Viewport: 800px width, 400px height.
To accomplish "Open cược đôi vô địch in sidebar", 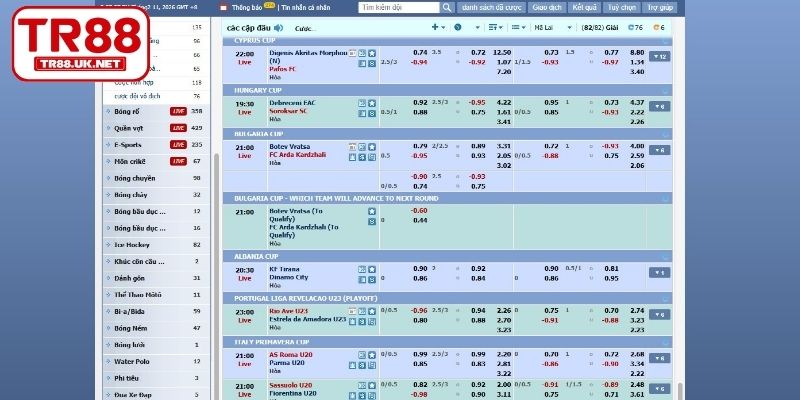I will click(x=156, y=96).
